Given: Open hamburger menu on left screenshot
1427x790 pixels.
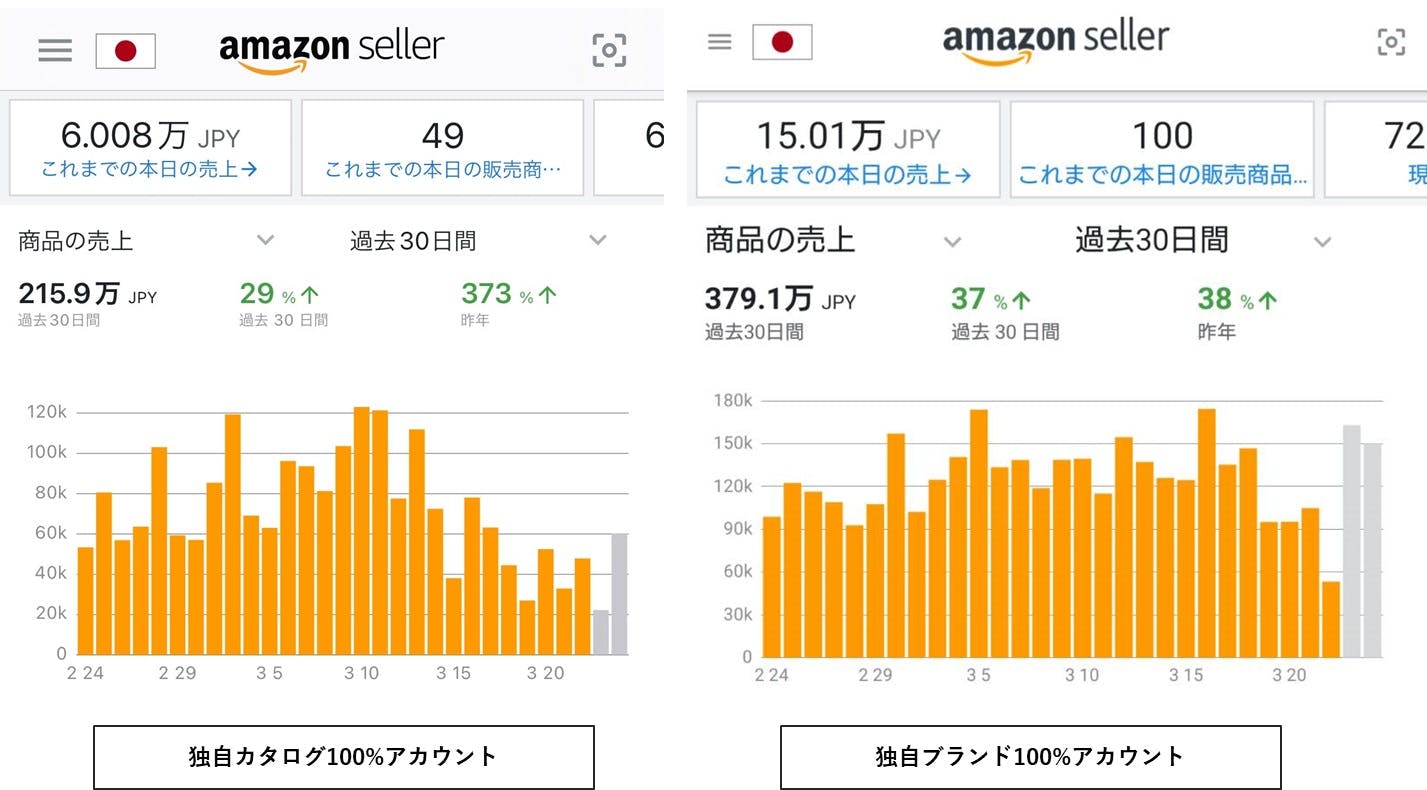Looking at the screenshot, I should 55,51.
